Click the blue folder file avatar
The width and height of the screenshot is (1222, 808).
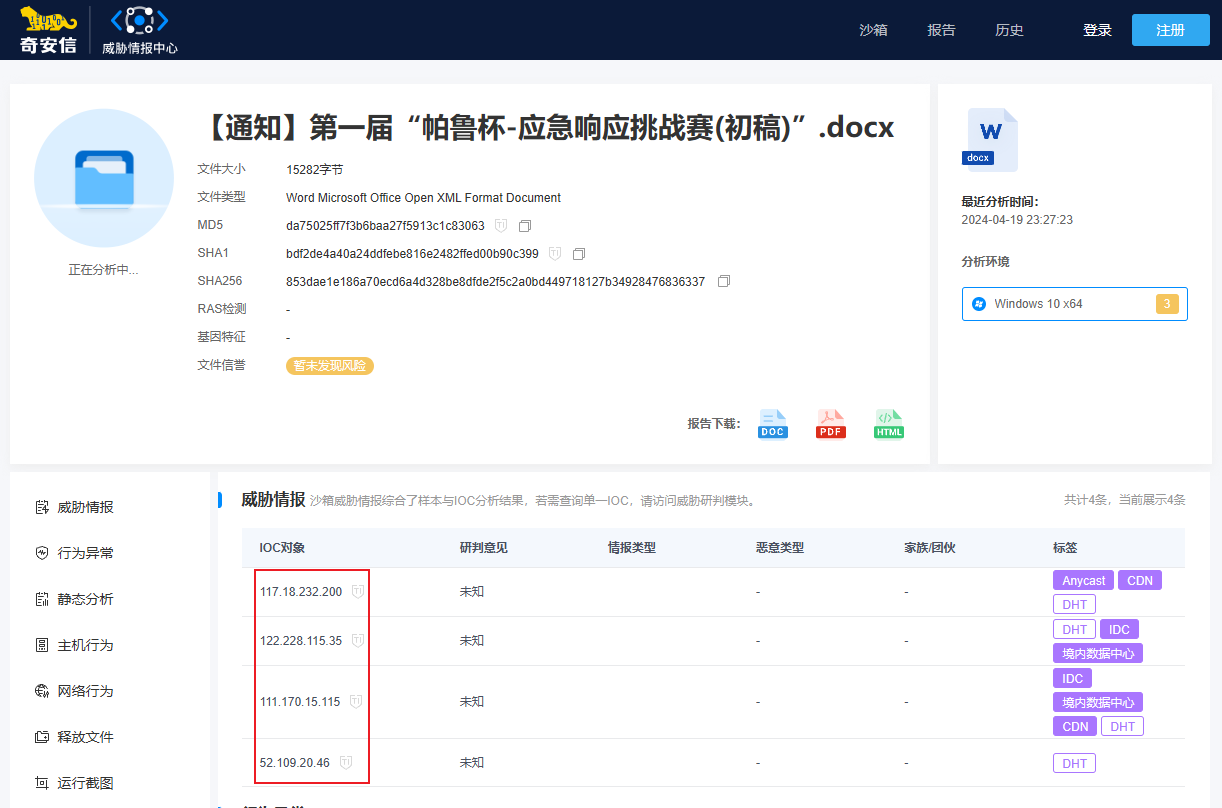(104, 179)
